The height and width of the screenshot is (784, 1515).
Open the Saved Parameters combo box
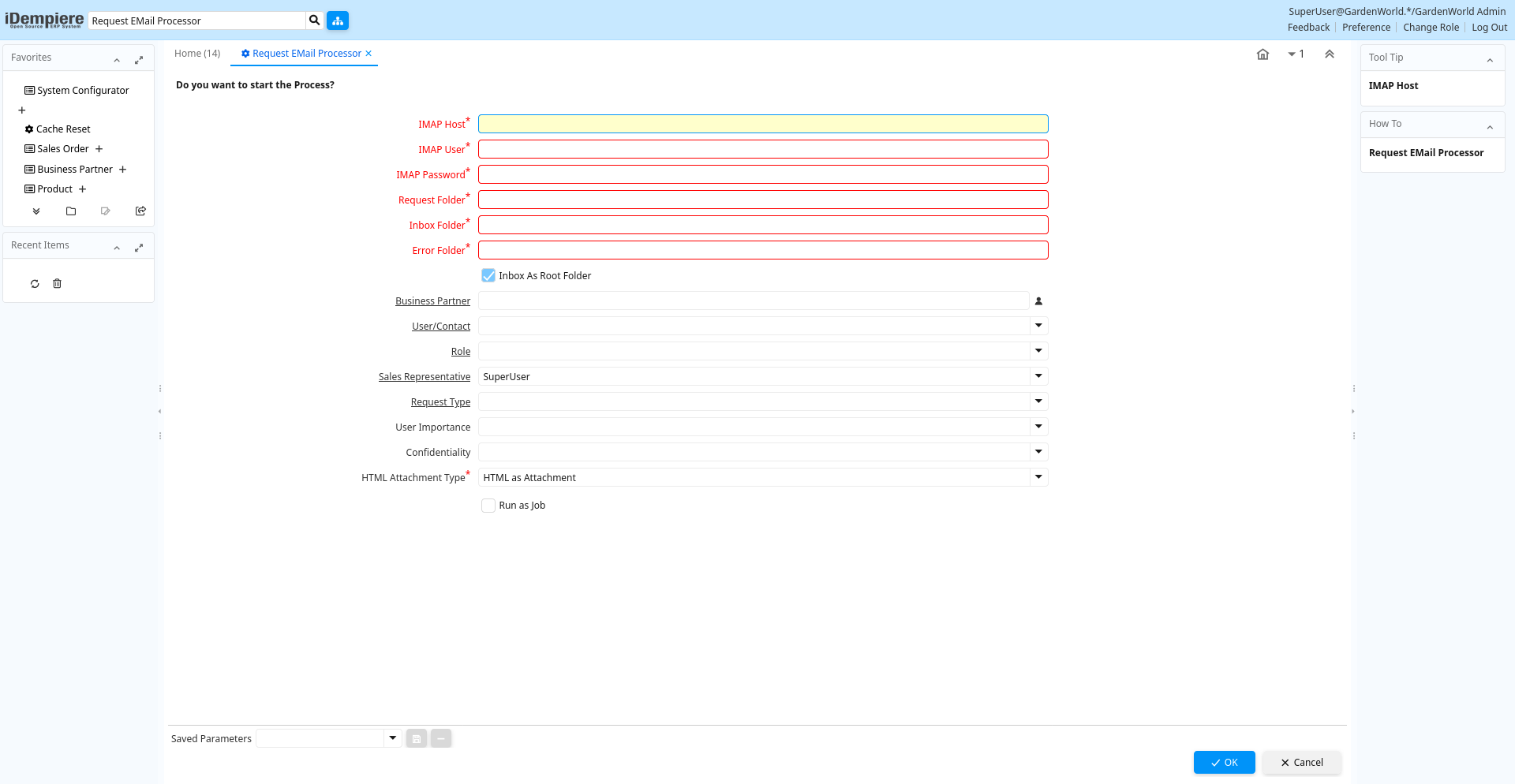392,738
